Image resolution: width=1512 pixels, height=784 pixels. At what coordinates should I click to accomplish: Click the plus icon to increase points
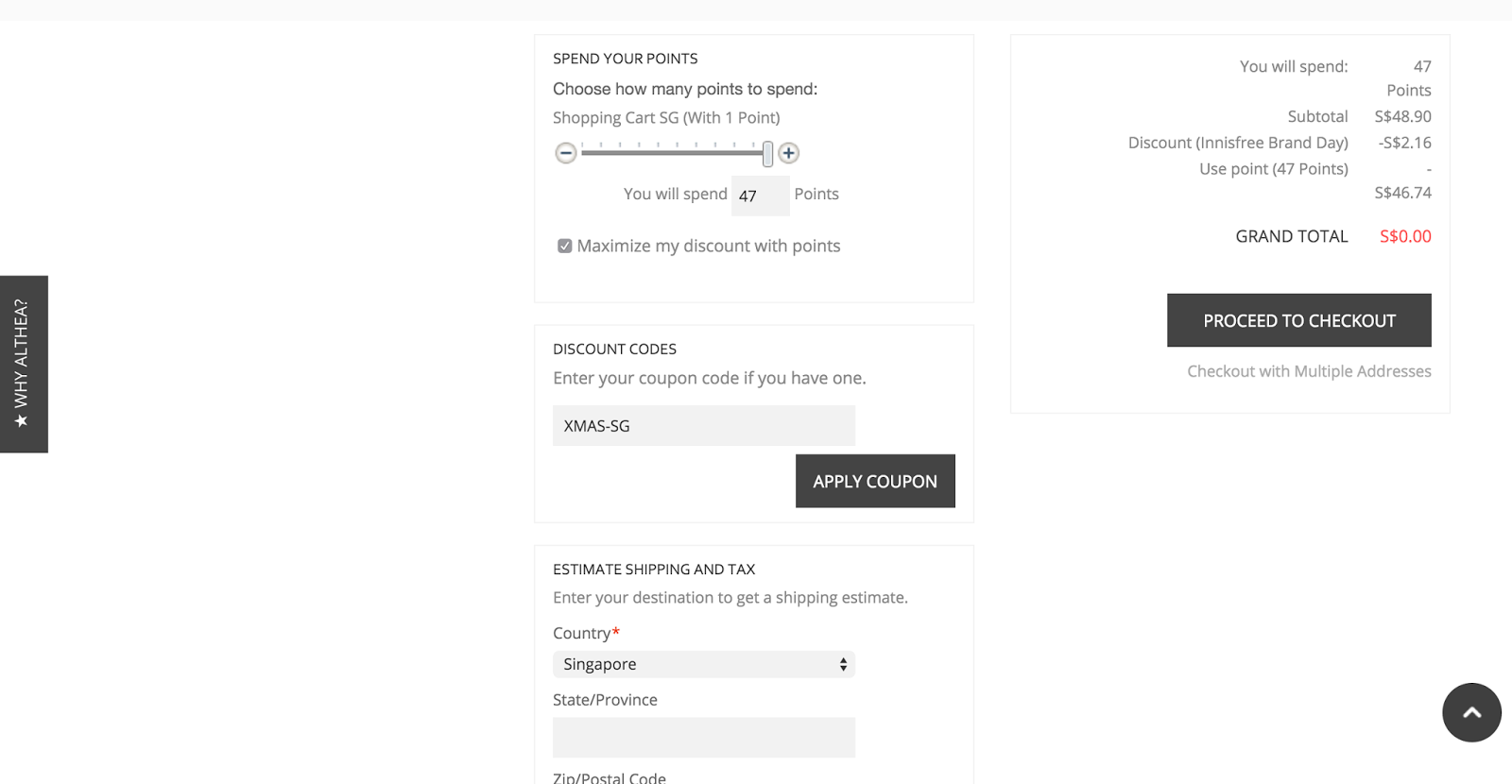pyautogui.click(x=789, y=152)
